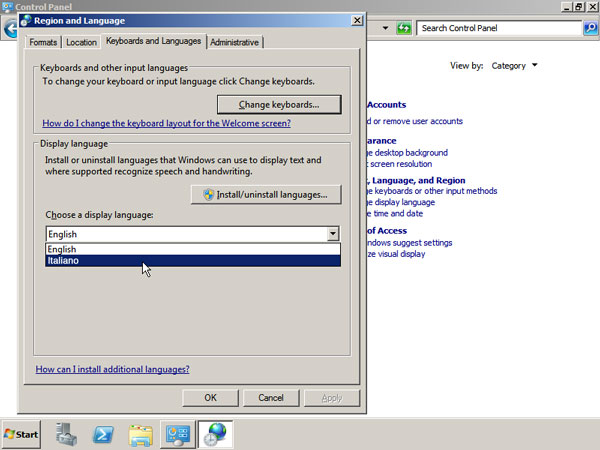Screen dimensions: 600x450
Task: Click the green refresh icon in address bar
Action: [404, 28]
